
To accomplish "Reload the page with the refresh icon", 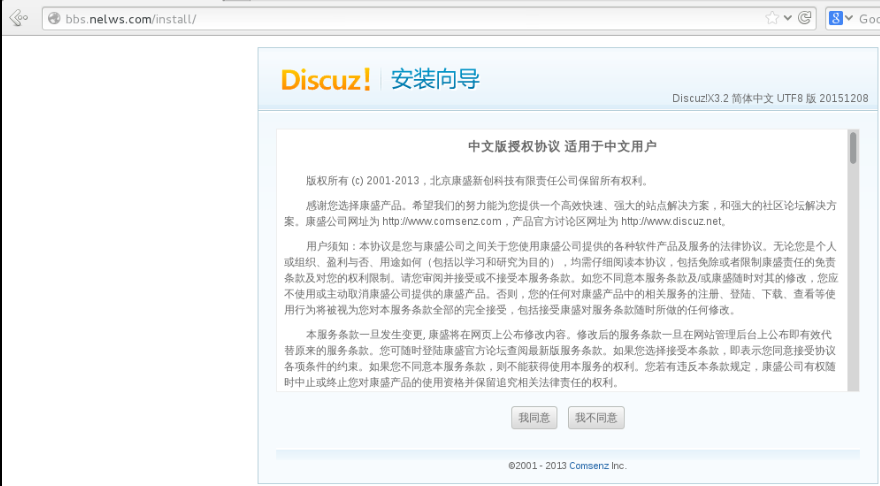I will (x=804, y=18).
